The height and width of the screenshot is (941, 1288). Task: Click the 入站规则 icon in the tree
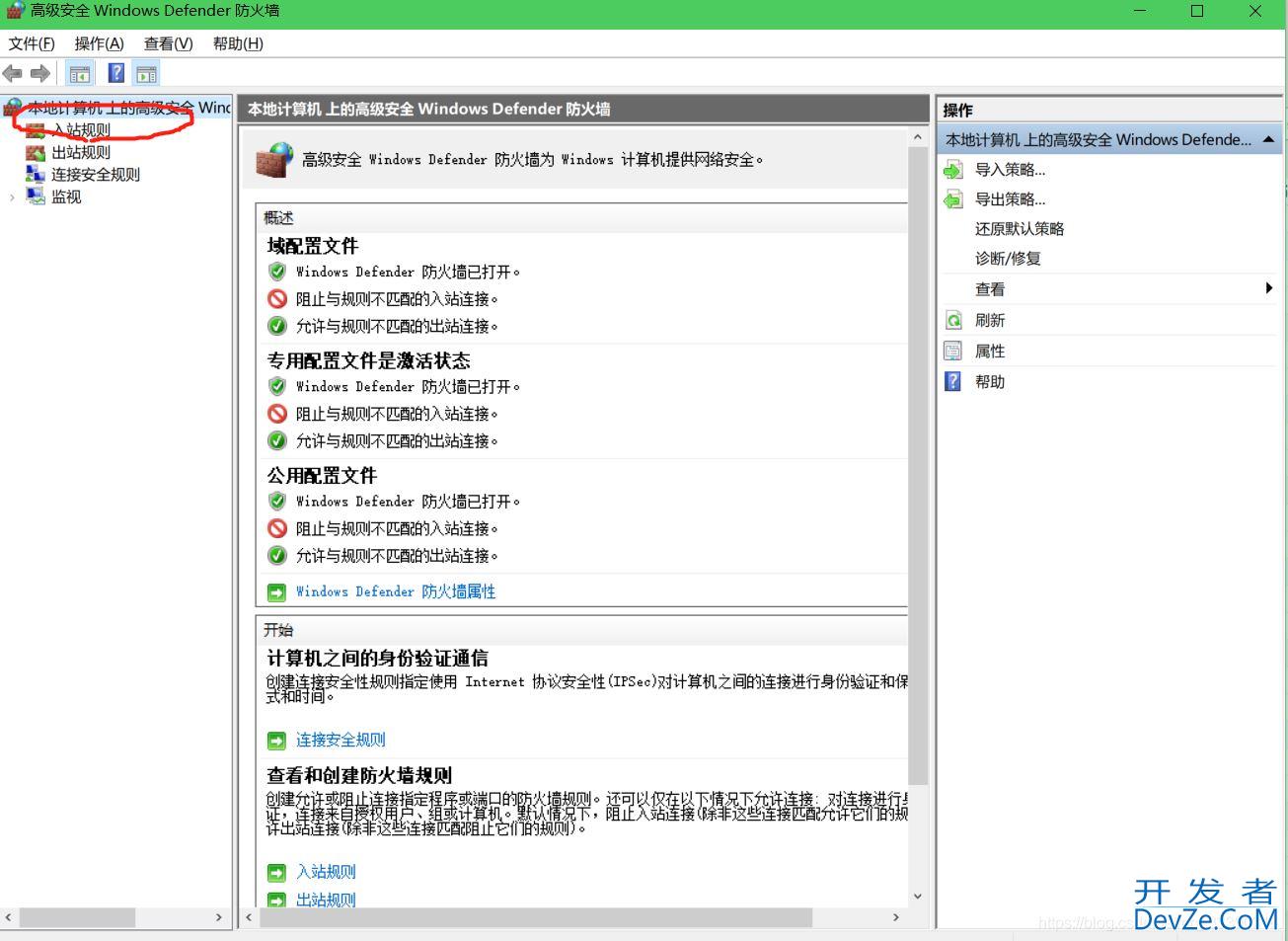point(36,130)
